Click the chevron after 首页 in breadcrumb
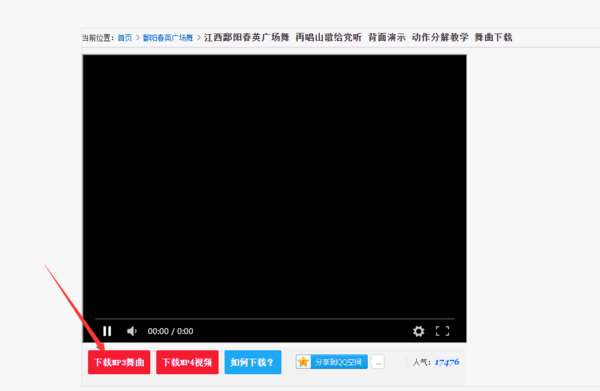The height and width of the screenshot is (391, 600). click(137, 38)
